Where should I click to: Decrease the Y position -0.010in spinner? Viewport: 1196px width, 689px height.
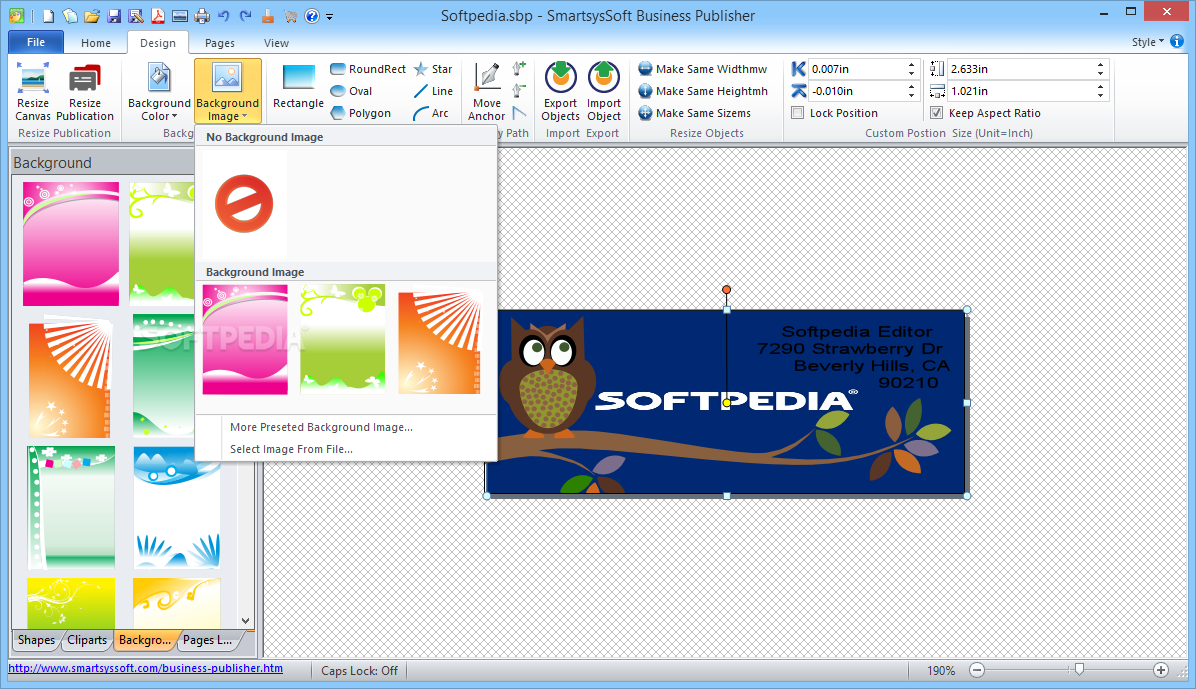click(911, 95)
